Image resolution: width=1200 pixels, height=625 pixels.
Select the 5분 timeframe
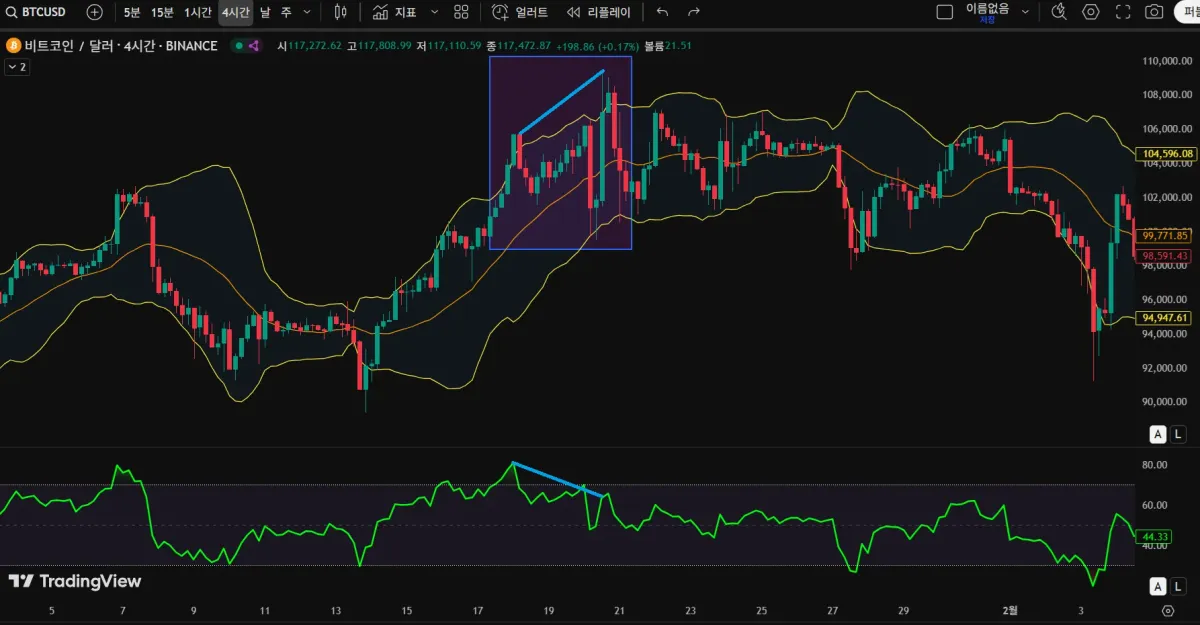[132, 12]
